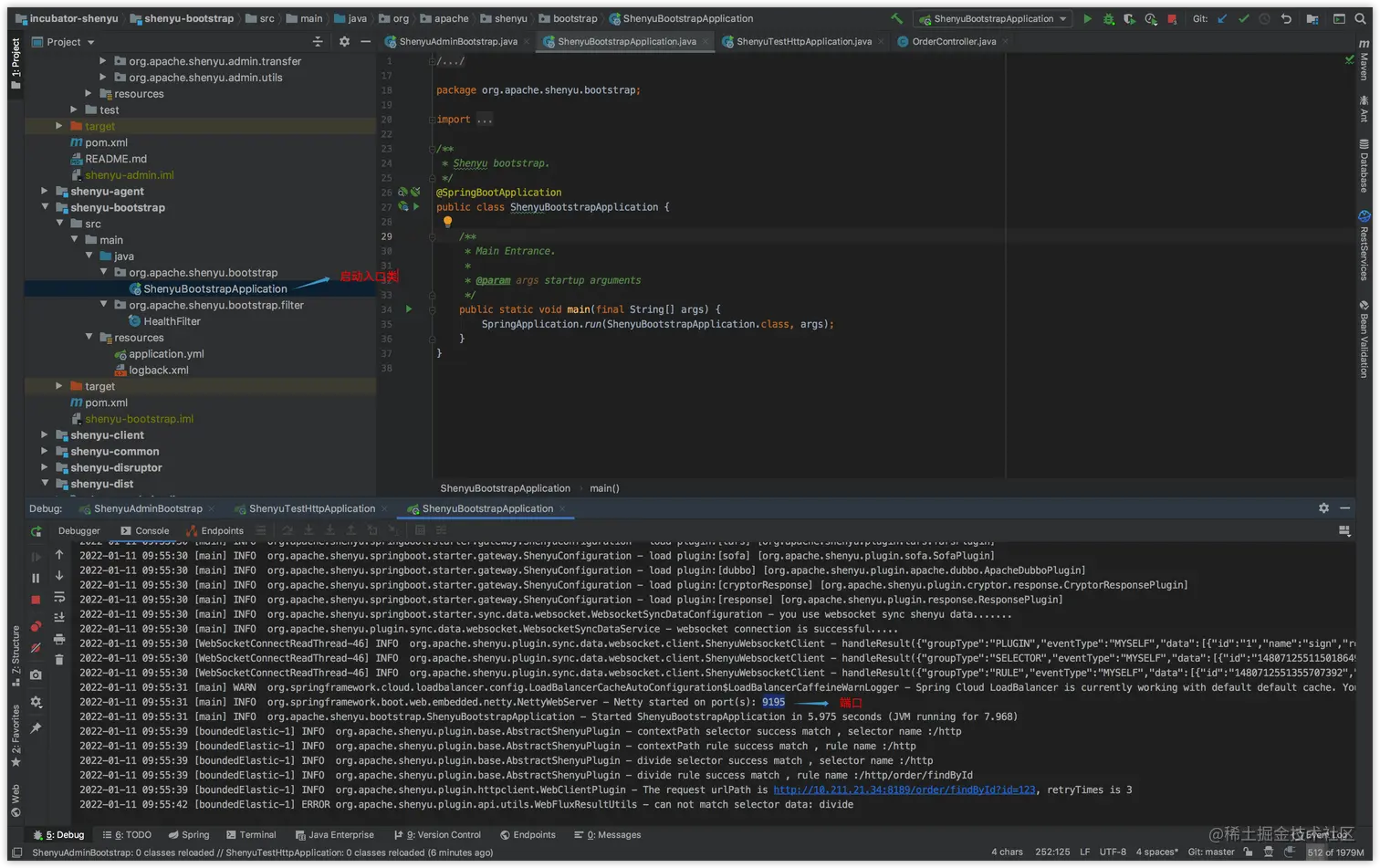Screen dimensions: 1380x868
Task: Click the Debug bug icon in top toolbar
Action: click(1108, 18)
